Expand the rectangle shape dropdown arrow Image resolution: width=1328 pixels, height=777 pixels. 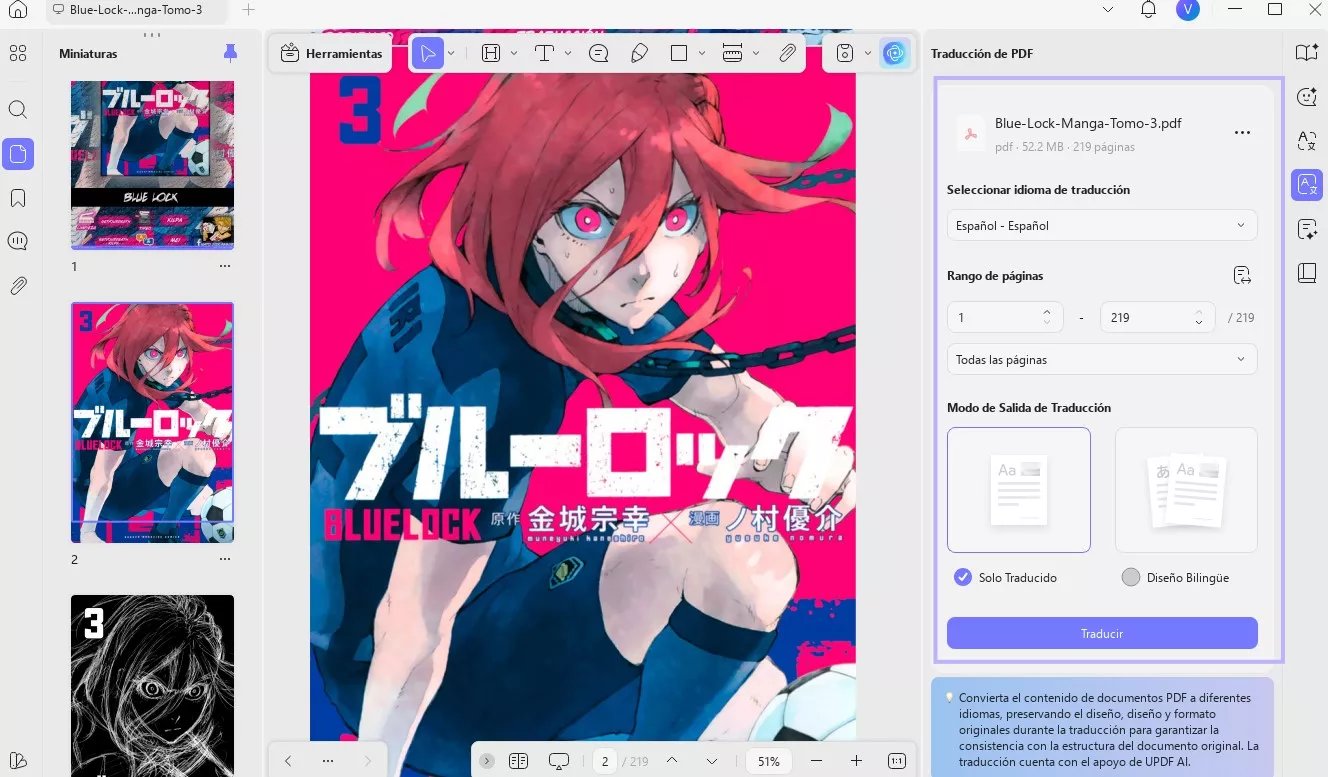coord(702,53)
